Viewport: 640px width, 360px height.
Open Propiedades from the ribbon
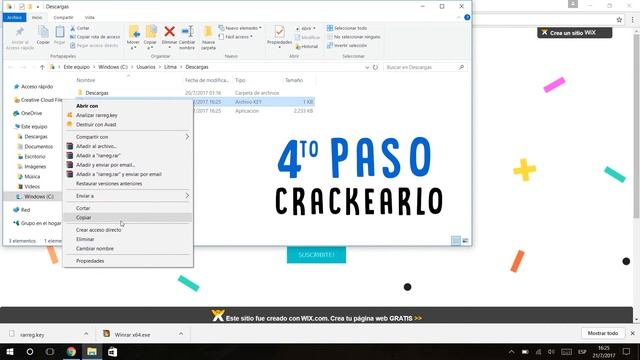[x=279, y=37]
